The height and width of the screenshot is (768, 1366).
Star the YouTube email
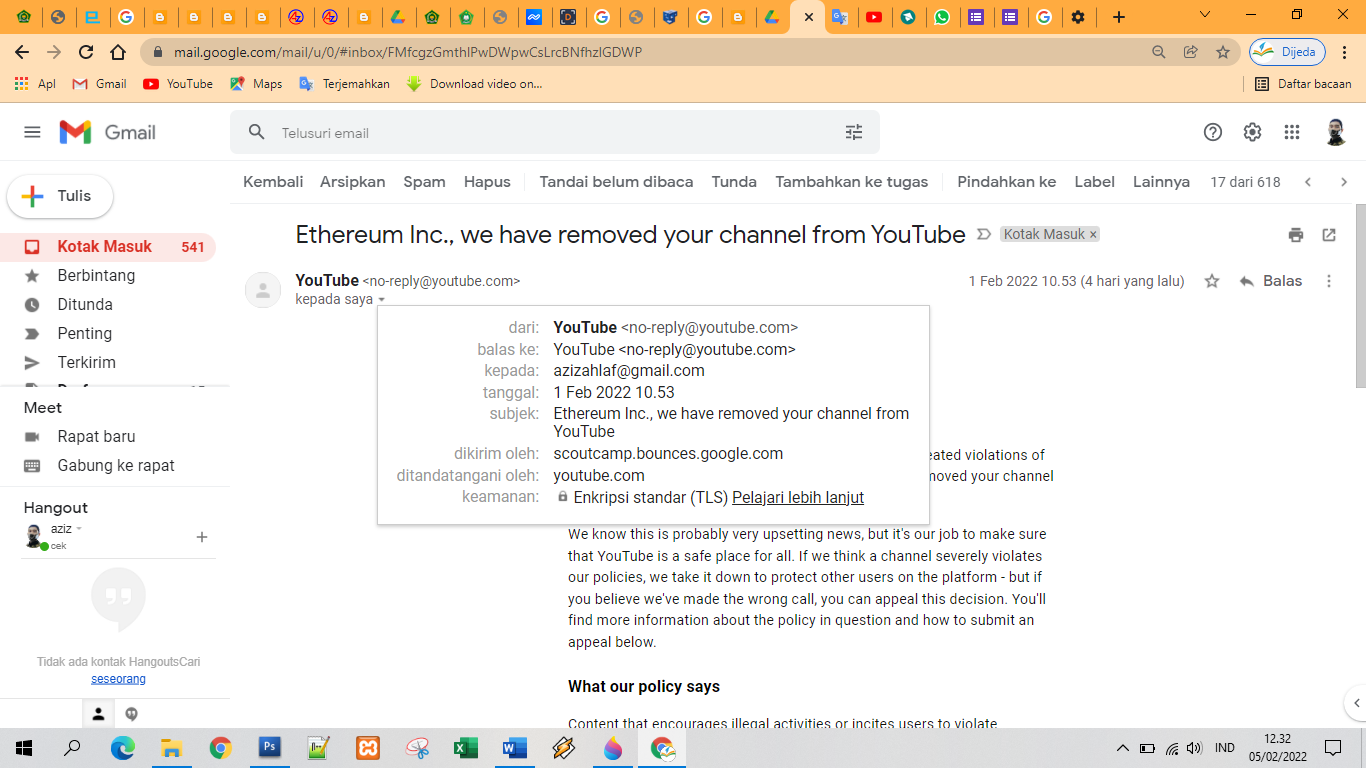(1212, 281)
